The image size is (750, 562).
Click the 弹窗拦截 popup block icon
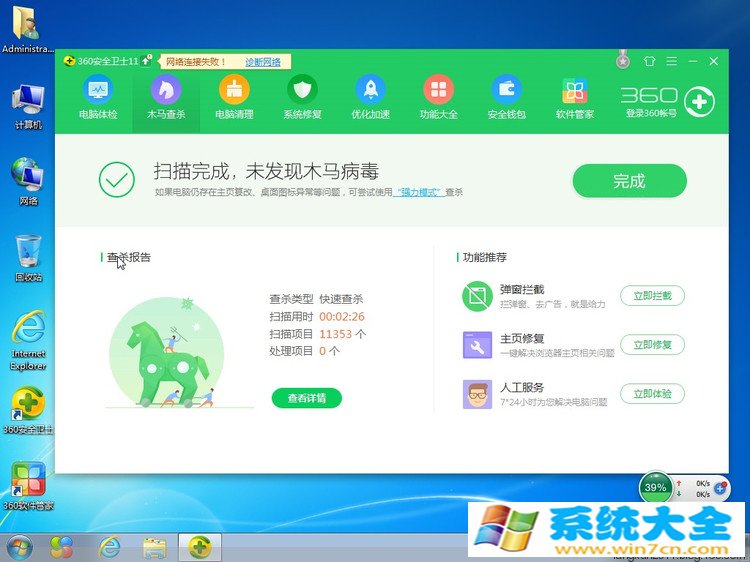(x=477, y=296)
